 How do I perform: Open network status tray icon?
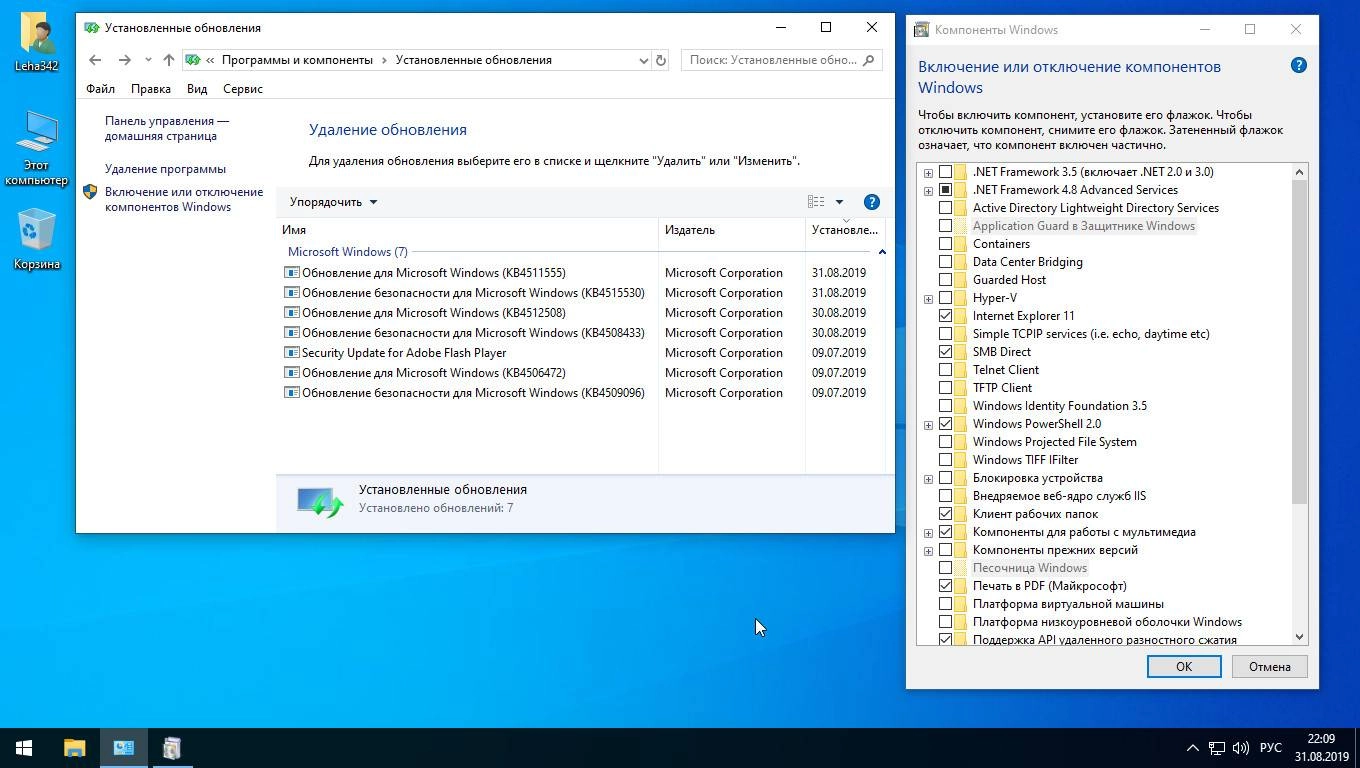pos(1217,748)
